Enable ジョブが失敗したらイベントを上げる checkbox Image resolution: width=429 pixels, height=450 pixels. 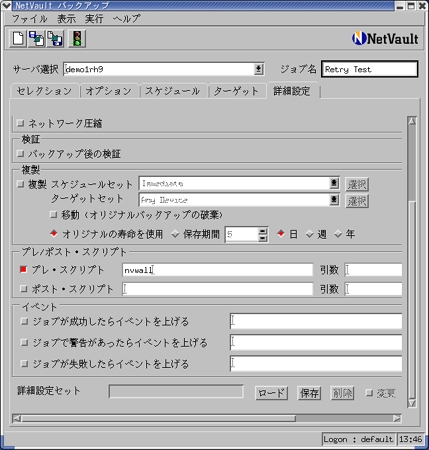click(x=24, y=363)
